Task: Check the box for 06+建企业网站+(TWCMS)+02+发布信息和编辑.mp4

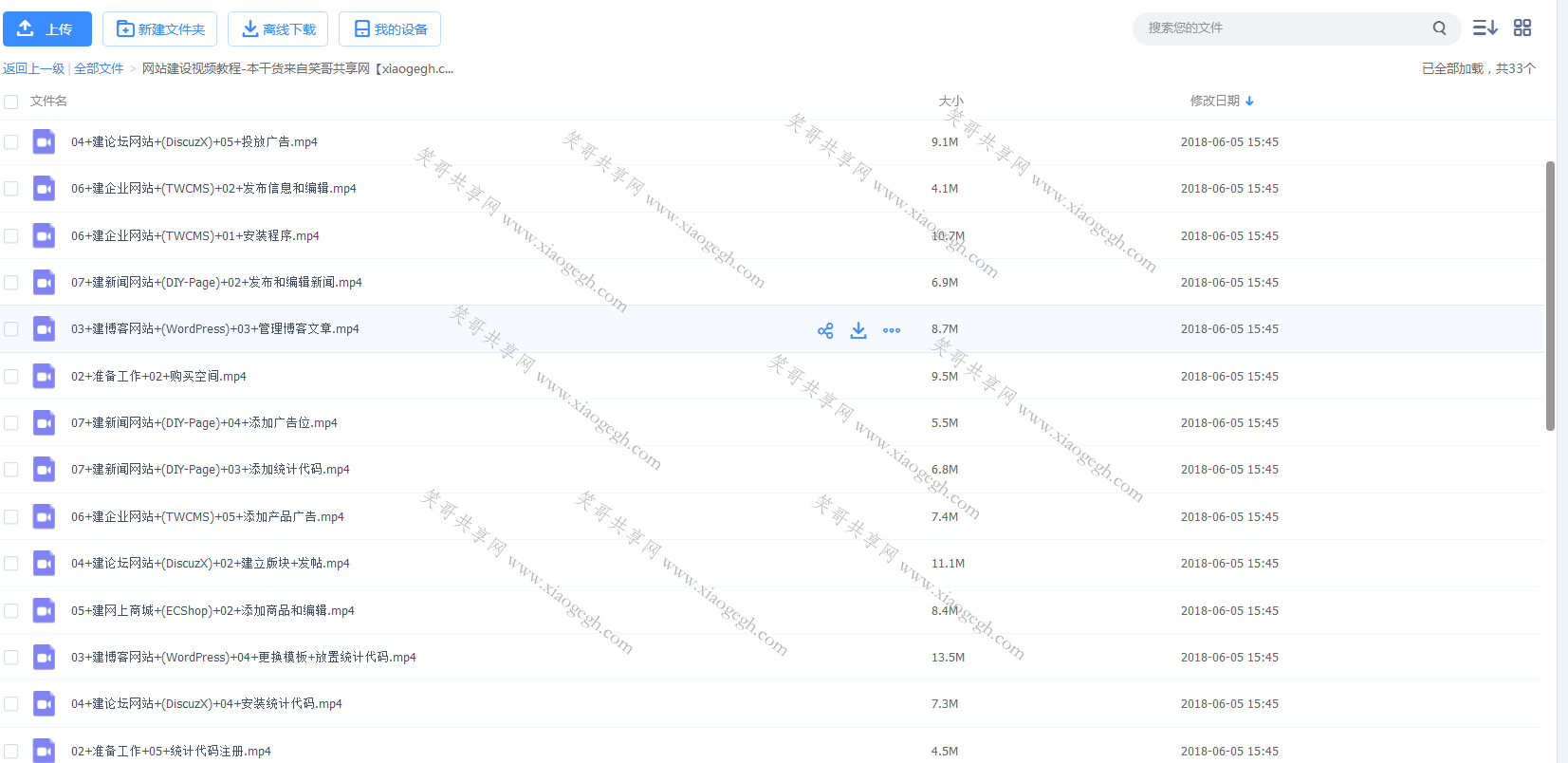Action: pos(11,189)
